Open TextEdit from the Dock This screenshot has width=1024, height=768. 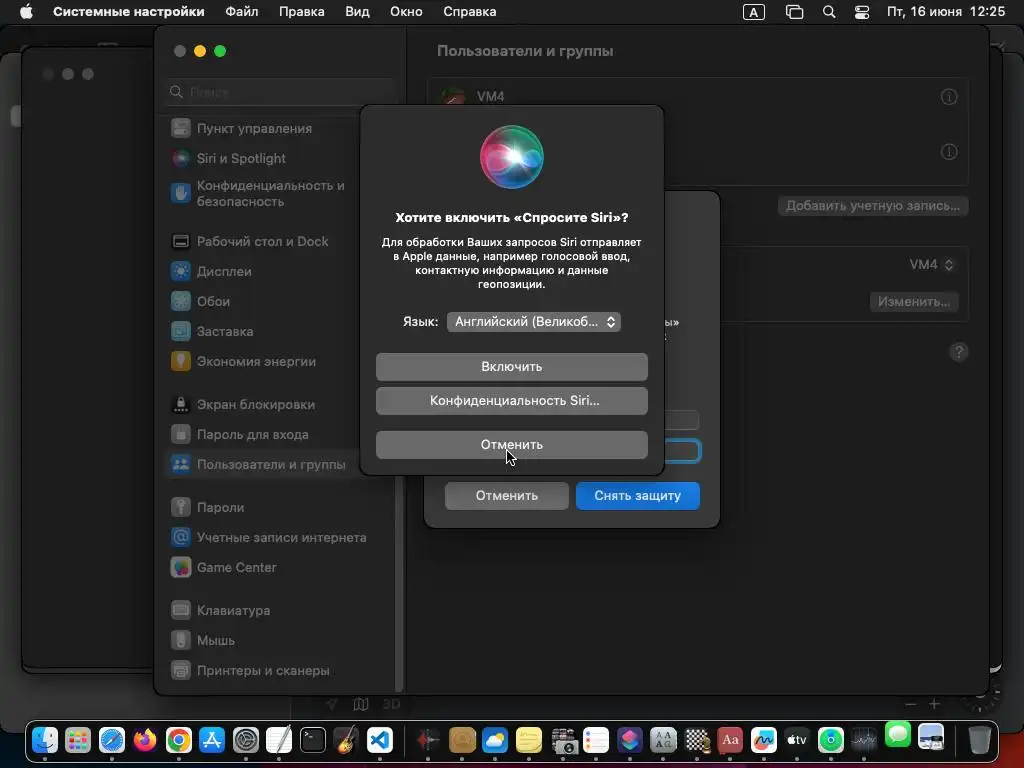coord(279,740)
